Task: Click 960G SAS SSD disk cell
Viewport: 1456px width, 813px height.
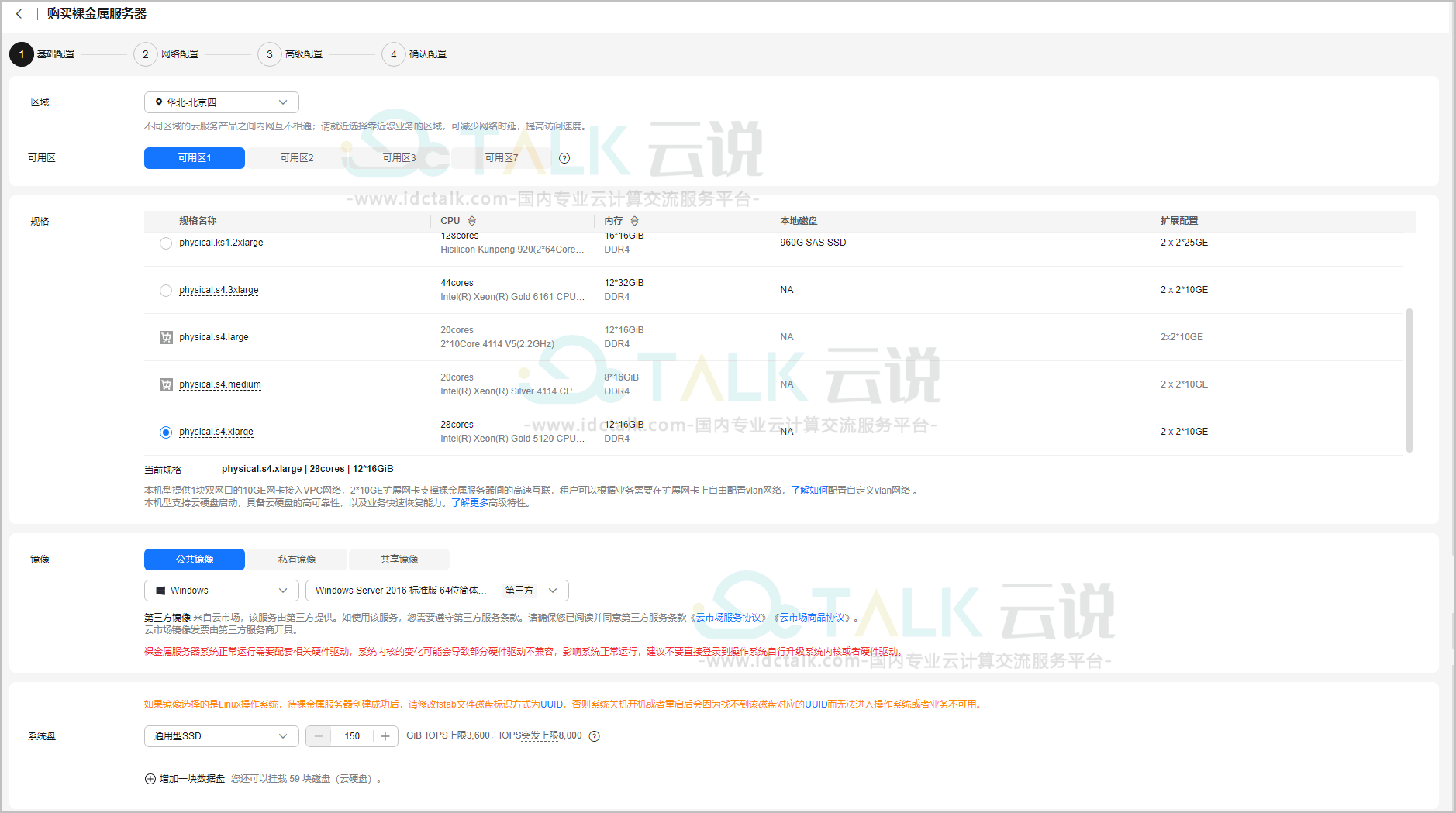Action: click(813, 243)
